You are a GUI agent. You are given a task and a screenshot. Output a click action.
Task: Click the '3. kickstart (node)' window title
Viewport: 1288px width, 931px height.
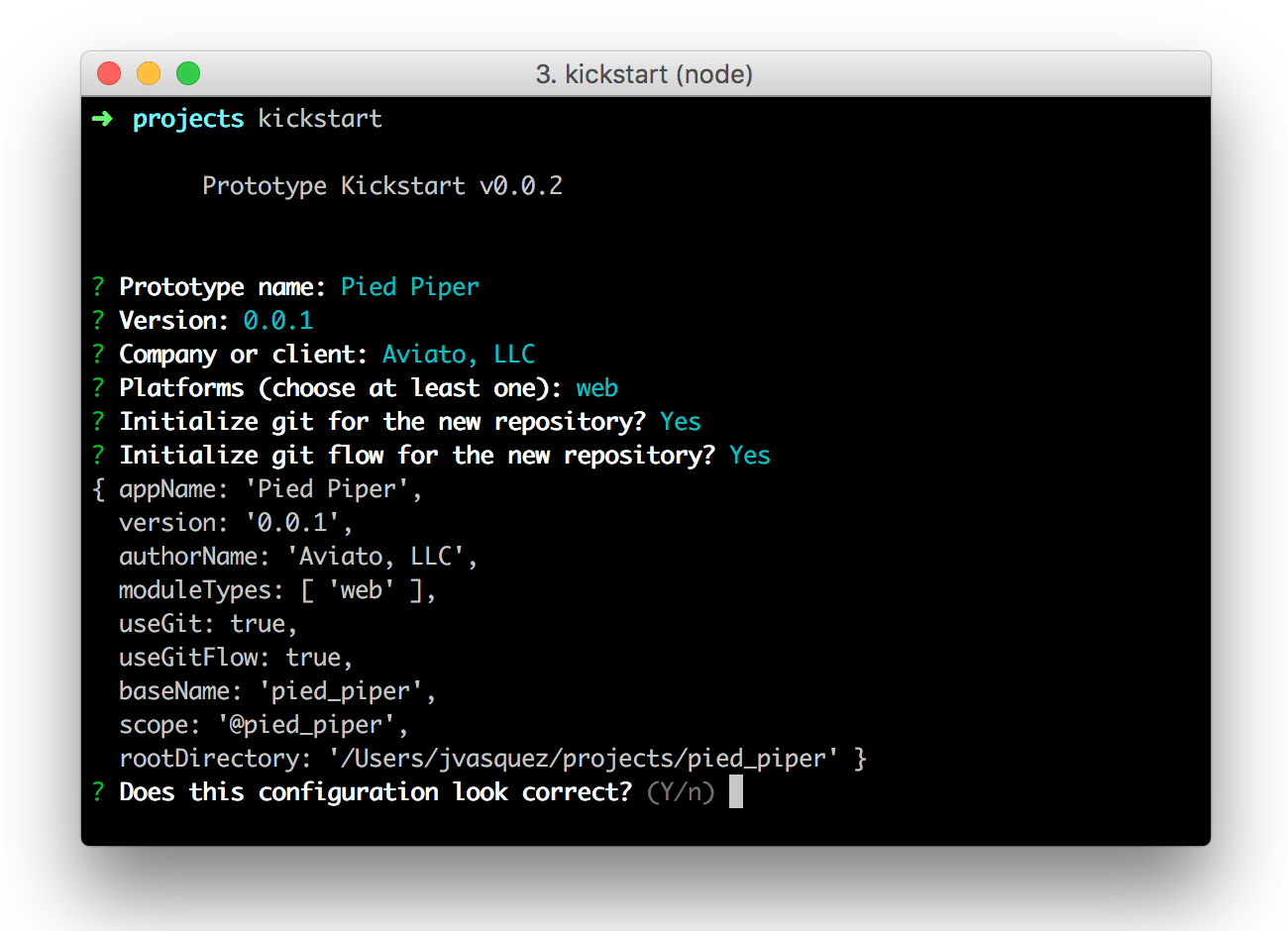coord(646,74)
